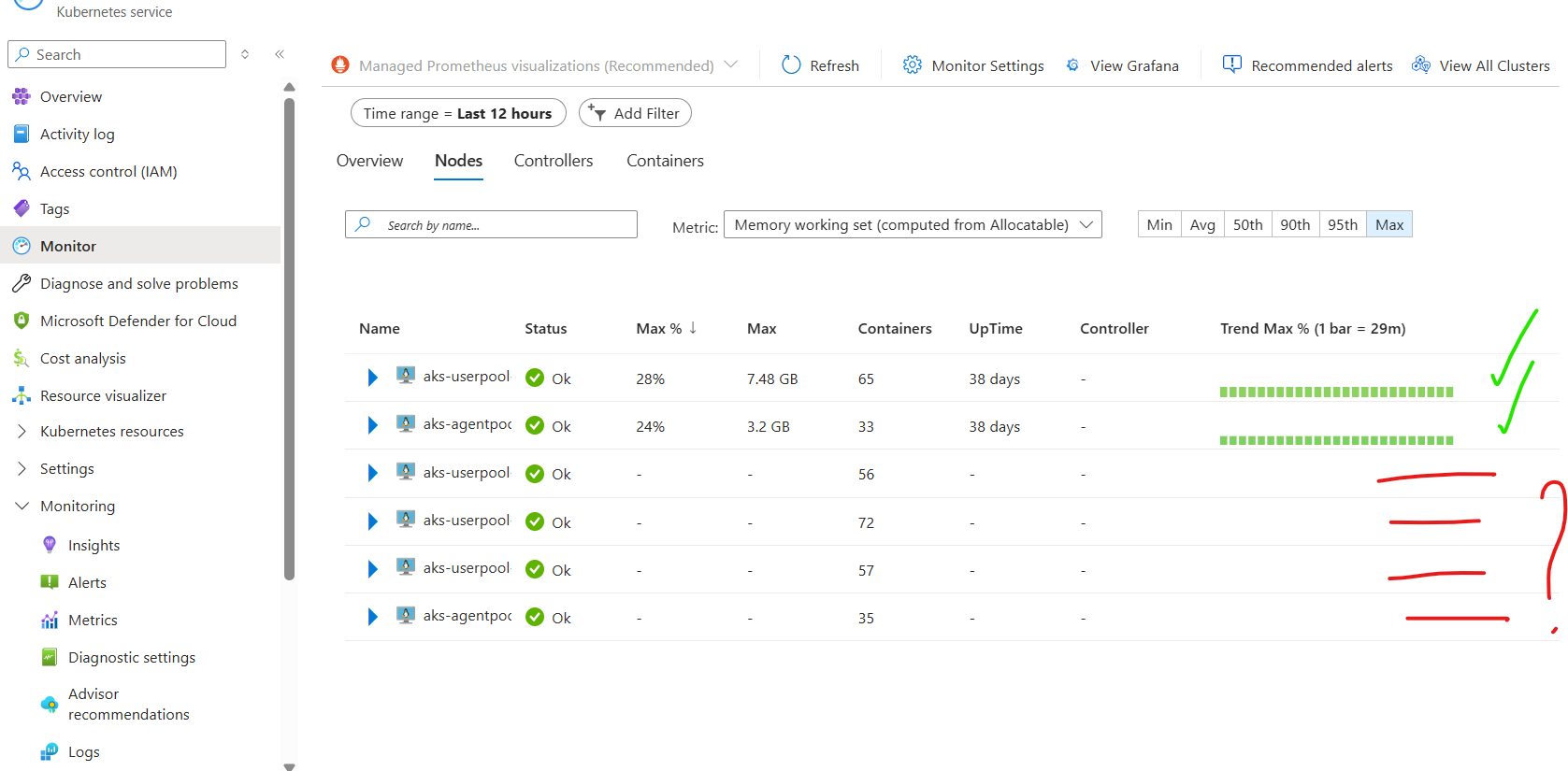
Task: Open Managed Prometheus visualizations dropdown
Action: pos(535,65)
